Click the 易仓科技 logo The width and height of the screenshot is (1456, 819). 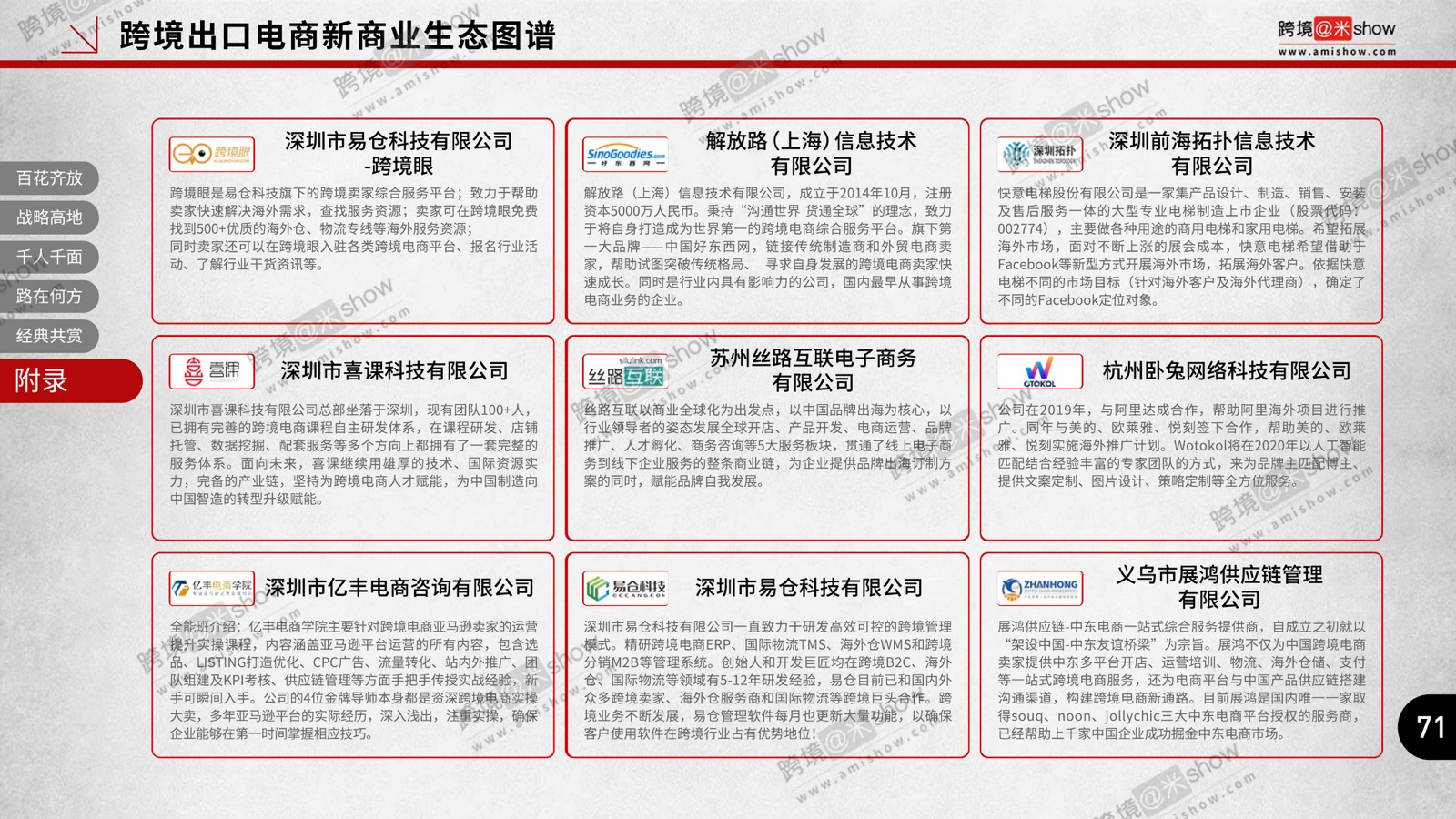(626, 588)
